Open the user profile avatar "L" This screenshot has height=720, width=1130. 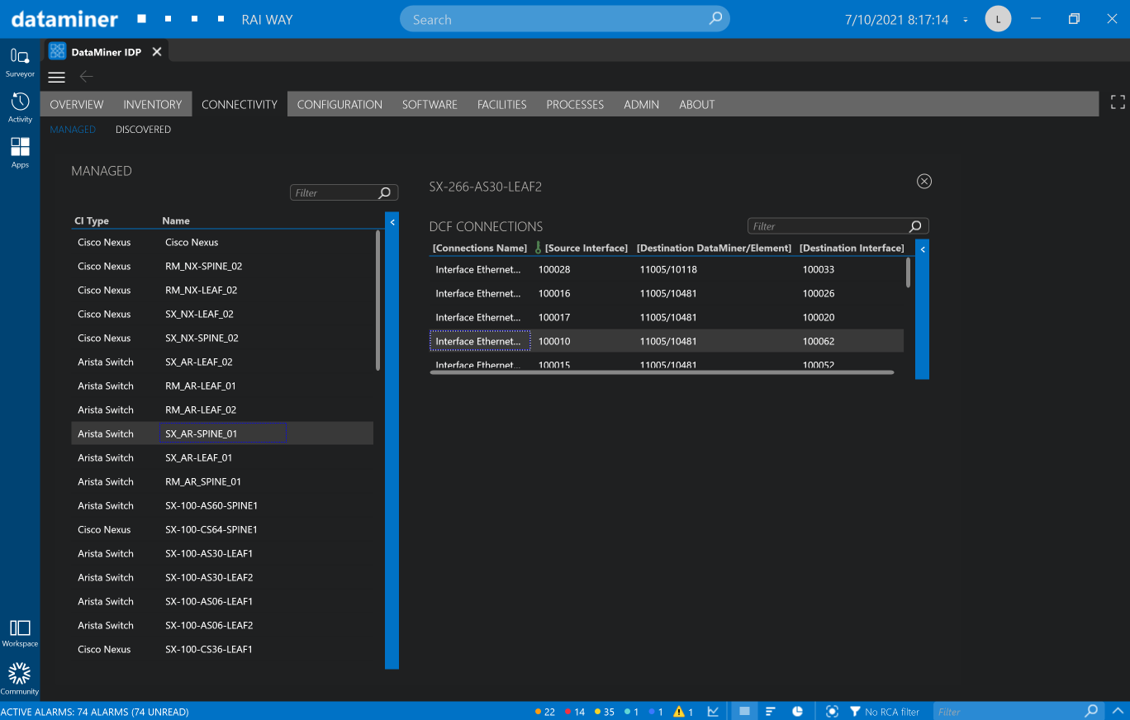click(x=997, y=19)
